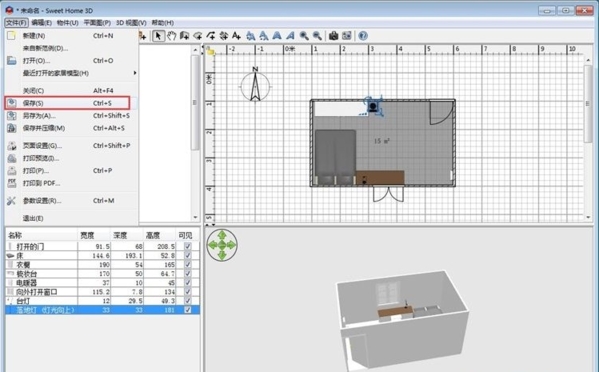Viewport: 599px width, 372px height.
Task: Select the arrow selection tool
Action: 158,36
